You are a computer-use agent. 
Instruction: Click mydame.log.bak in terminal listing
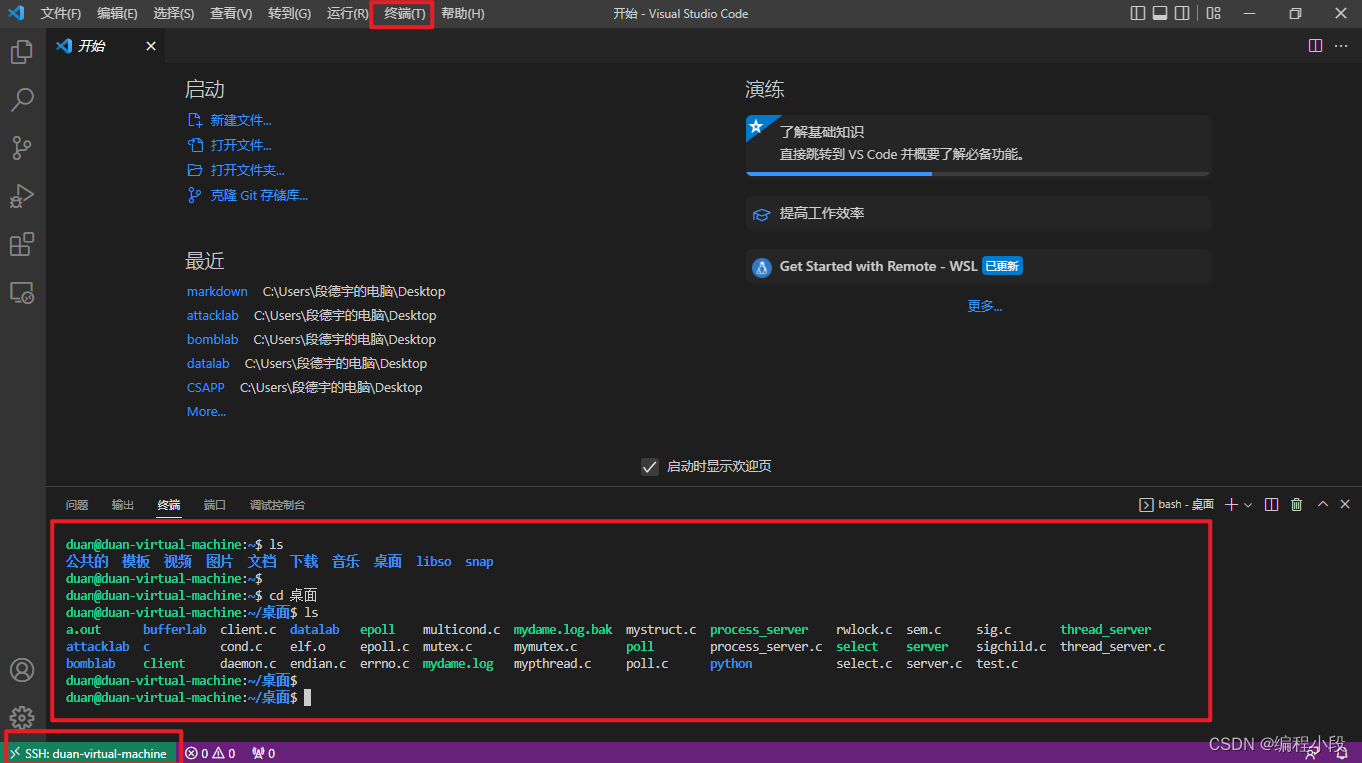[563, 629]
